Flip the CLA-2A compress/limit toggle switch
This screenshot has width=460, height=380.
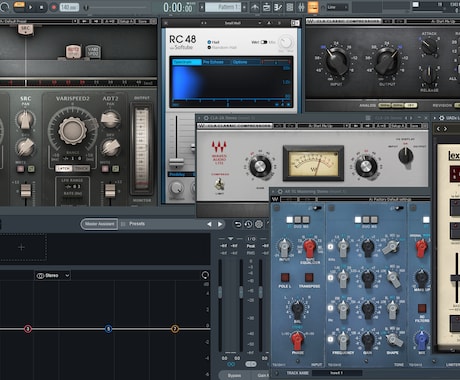tap(219, 183)
